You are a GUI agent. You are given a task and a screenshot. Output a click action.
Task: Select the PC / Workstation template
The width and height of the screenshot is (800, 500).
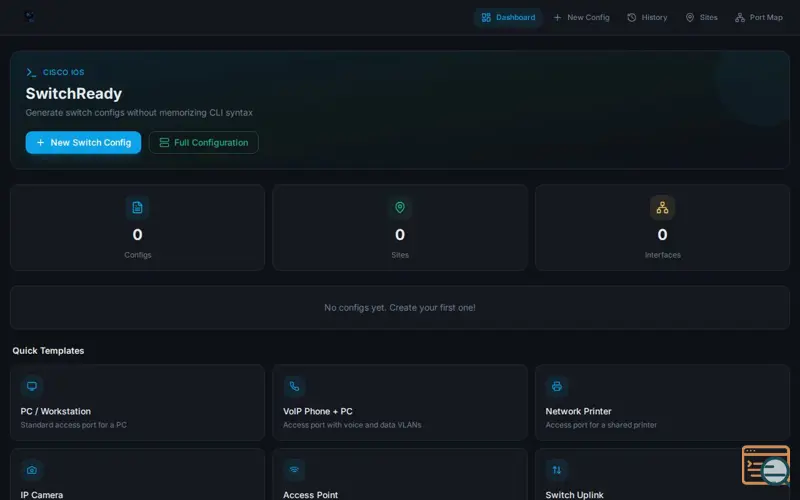point(137,403)
